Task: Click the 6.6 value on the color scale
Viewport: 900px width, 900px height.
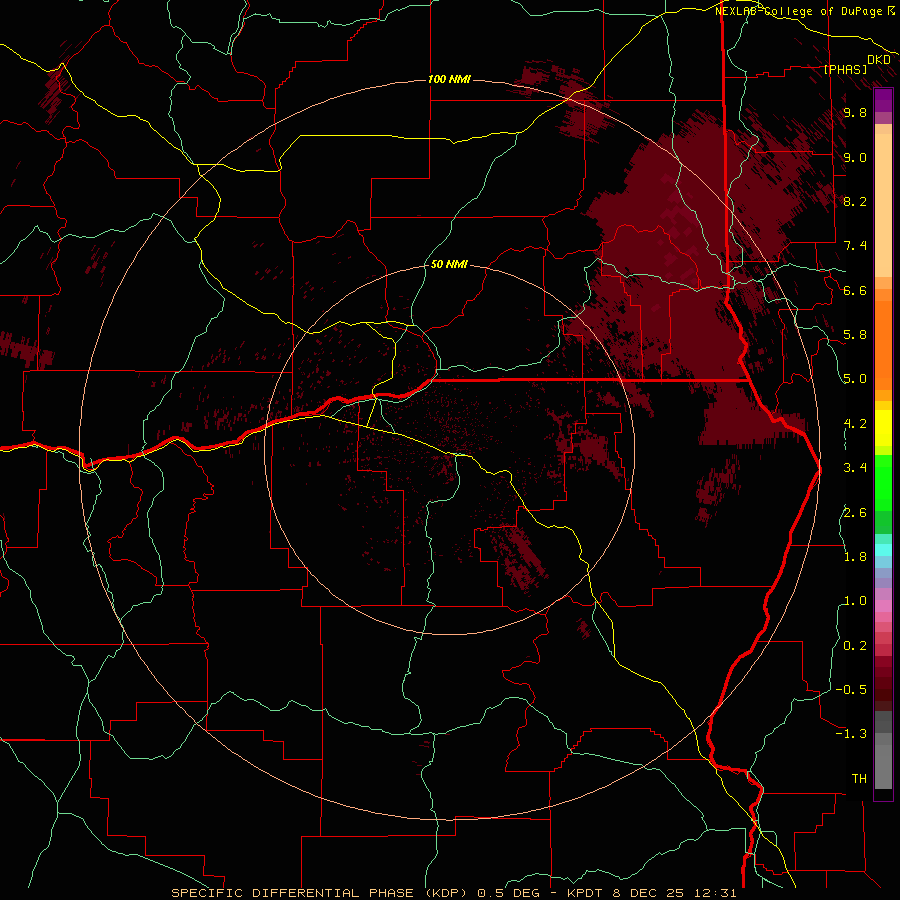Action: pos(855,290)
